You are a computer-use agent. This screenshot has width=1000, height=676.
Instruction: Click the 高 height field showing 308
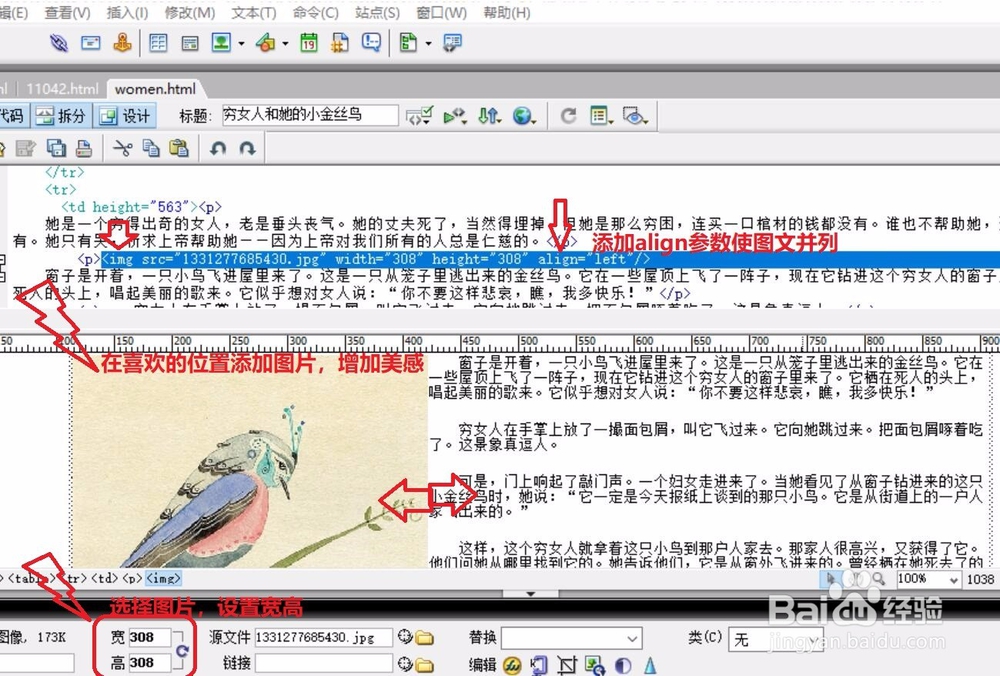149,663
